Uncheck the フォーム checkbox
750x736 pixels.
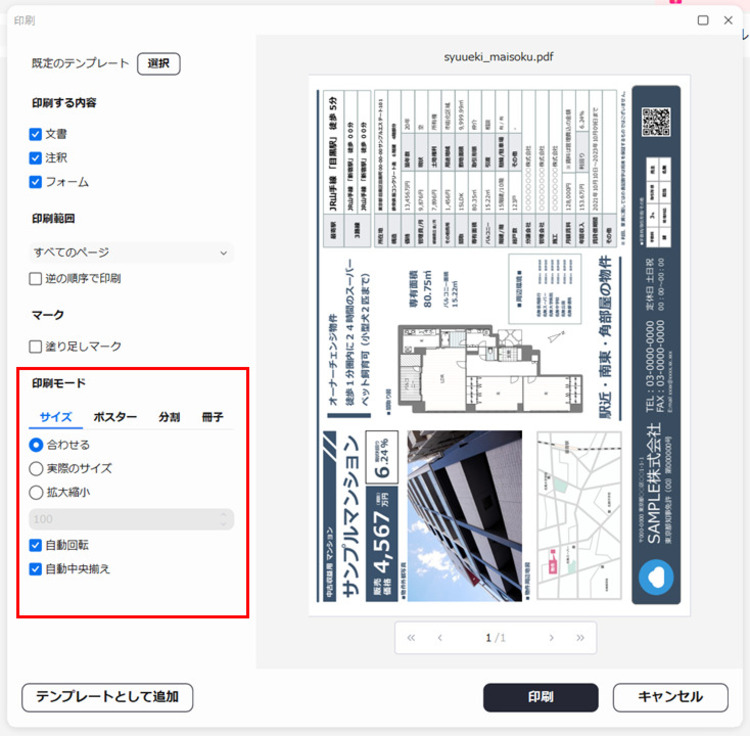pos(35,182)
